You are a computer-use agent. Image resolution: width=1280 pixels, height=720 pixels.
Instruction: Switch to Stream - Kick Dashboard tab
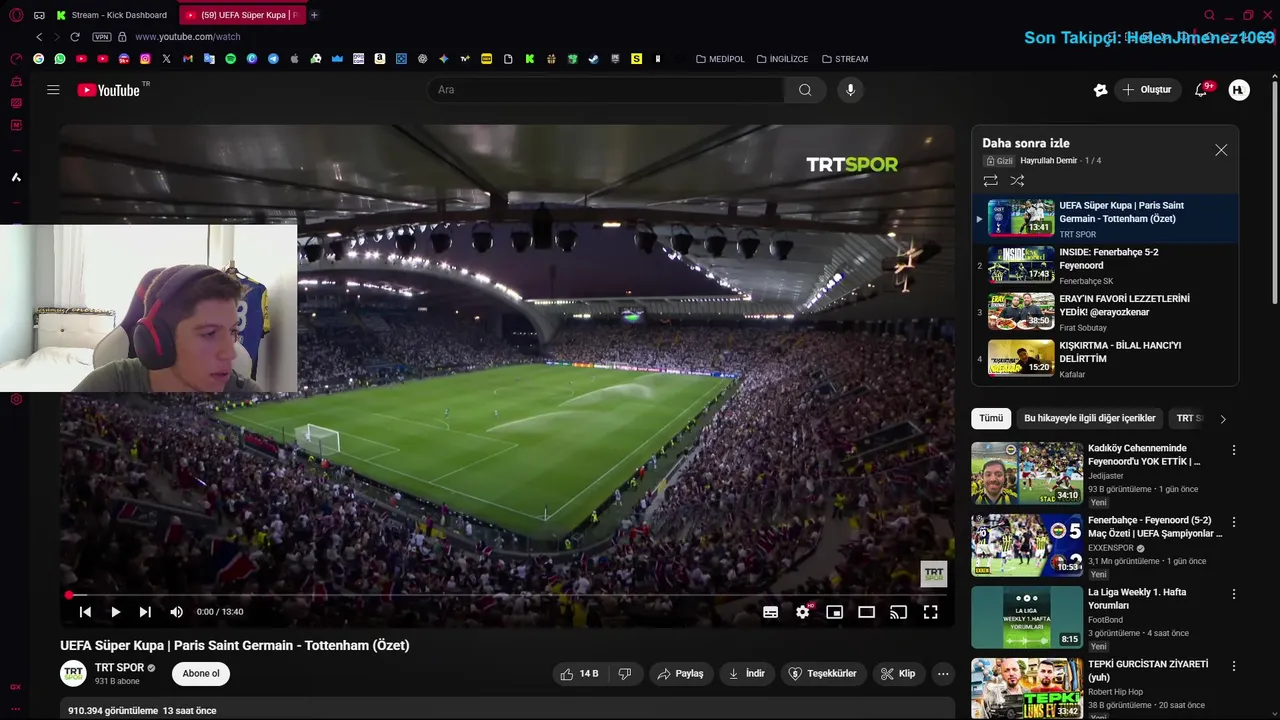point(113,15)
